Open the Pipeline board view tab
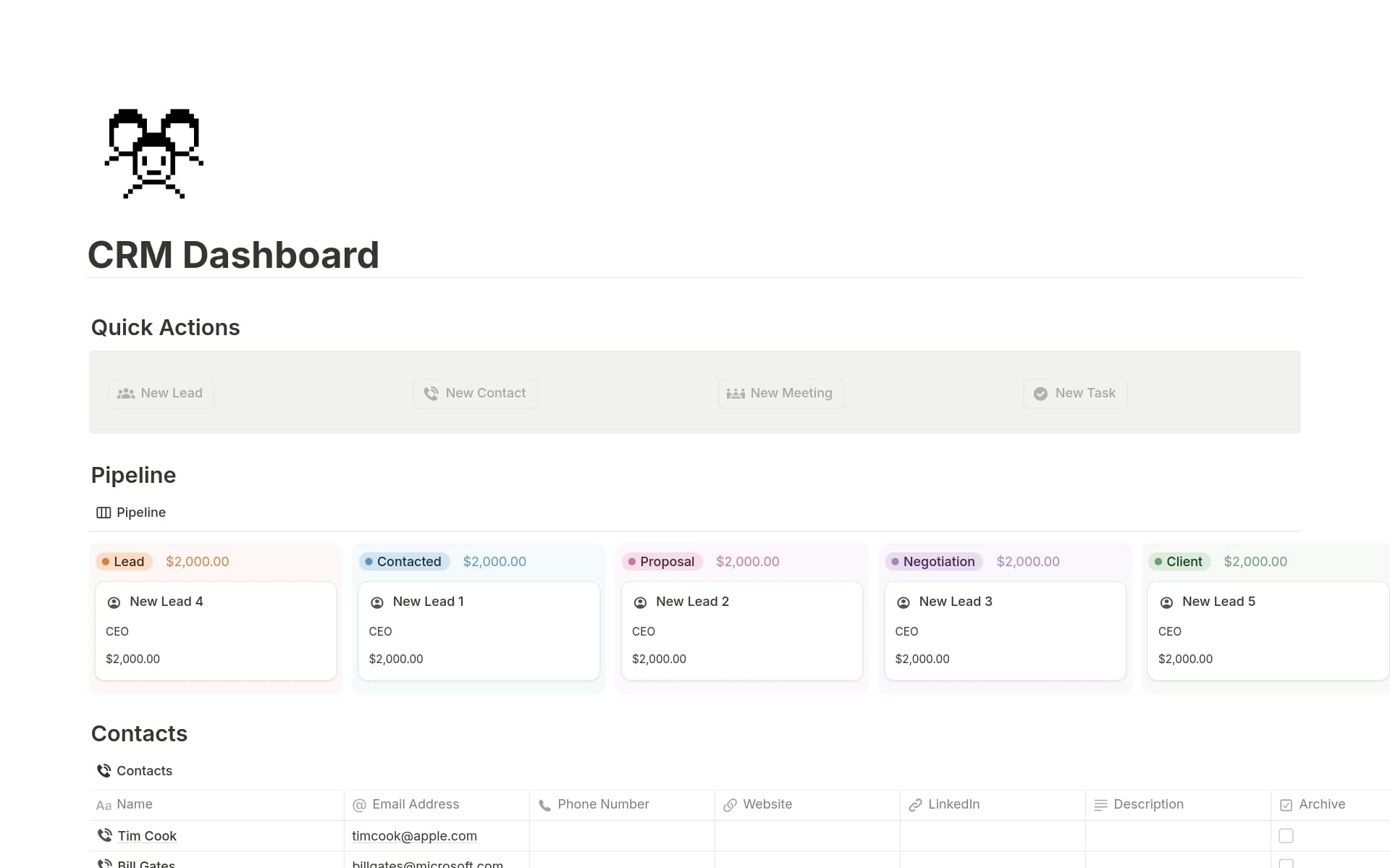 pos(131,513)
